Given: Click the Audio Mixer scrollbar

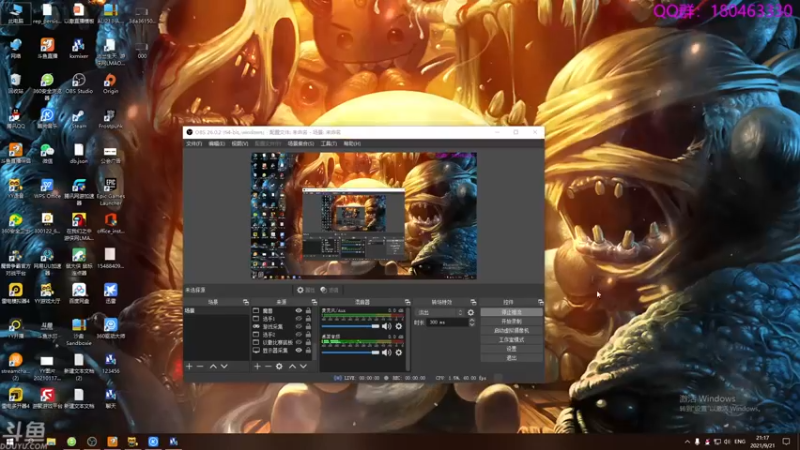Looking at the screenshot, I should click(408, 338).
